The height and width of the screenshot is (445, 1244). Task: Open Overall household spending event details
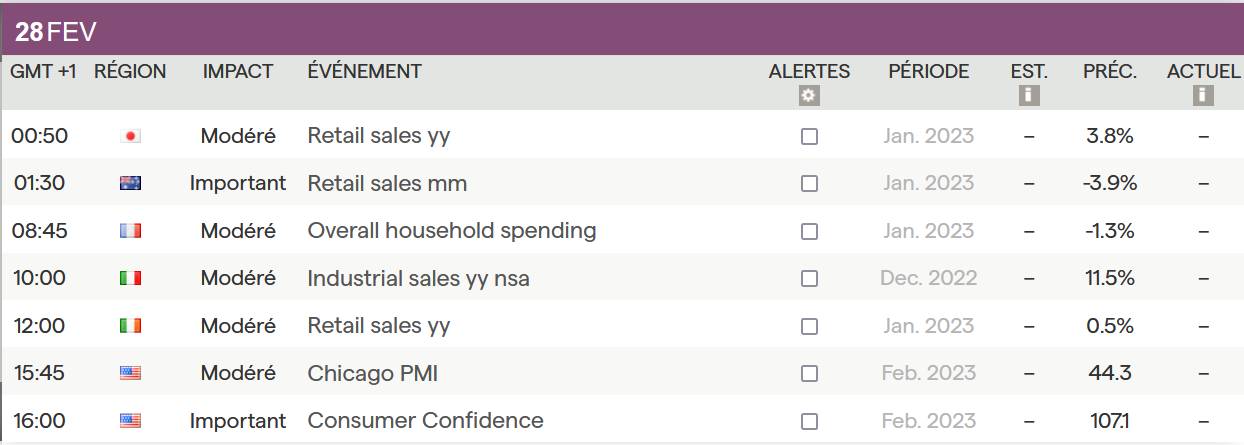coord(451,231)
